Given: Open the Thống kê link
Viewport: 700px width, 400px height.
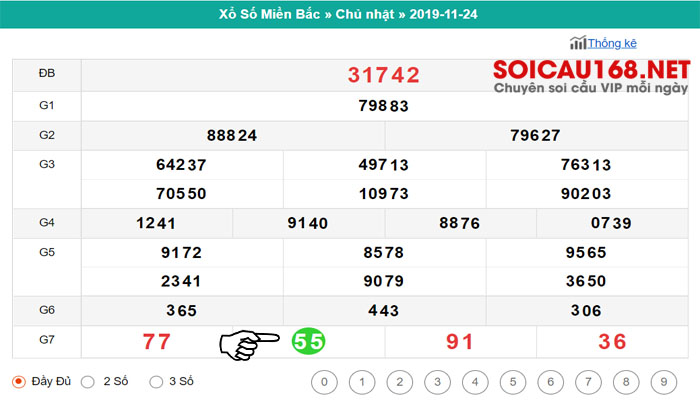Looking at the screenshot, I should 612,43.
